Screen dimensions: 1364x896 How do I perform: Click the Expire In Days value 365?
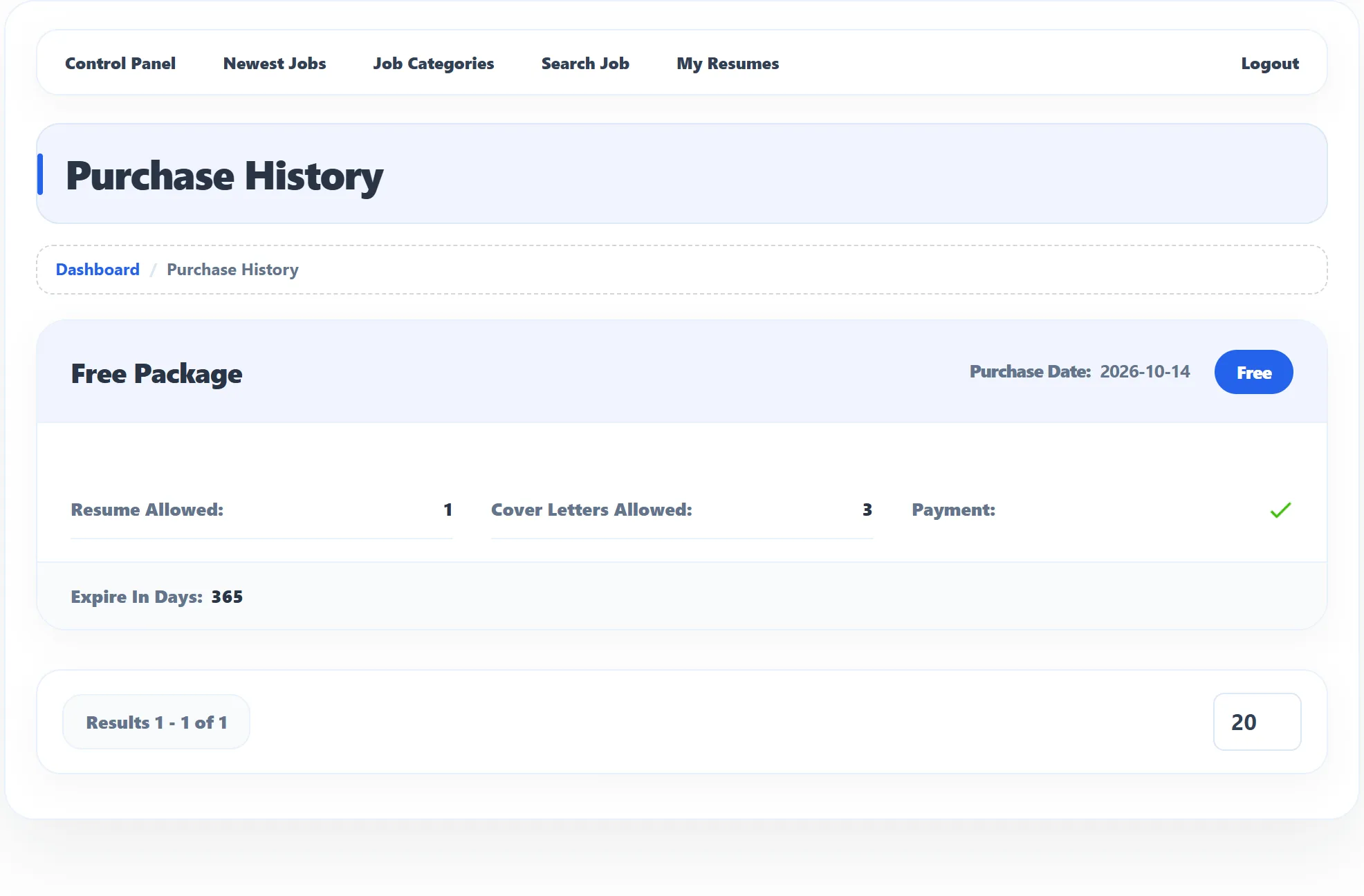[227, 597]
